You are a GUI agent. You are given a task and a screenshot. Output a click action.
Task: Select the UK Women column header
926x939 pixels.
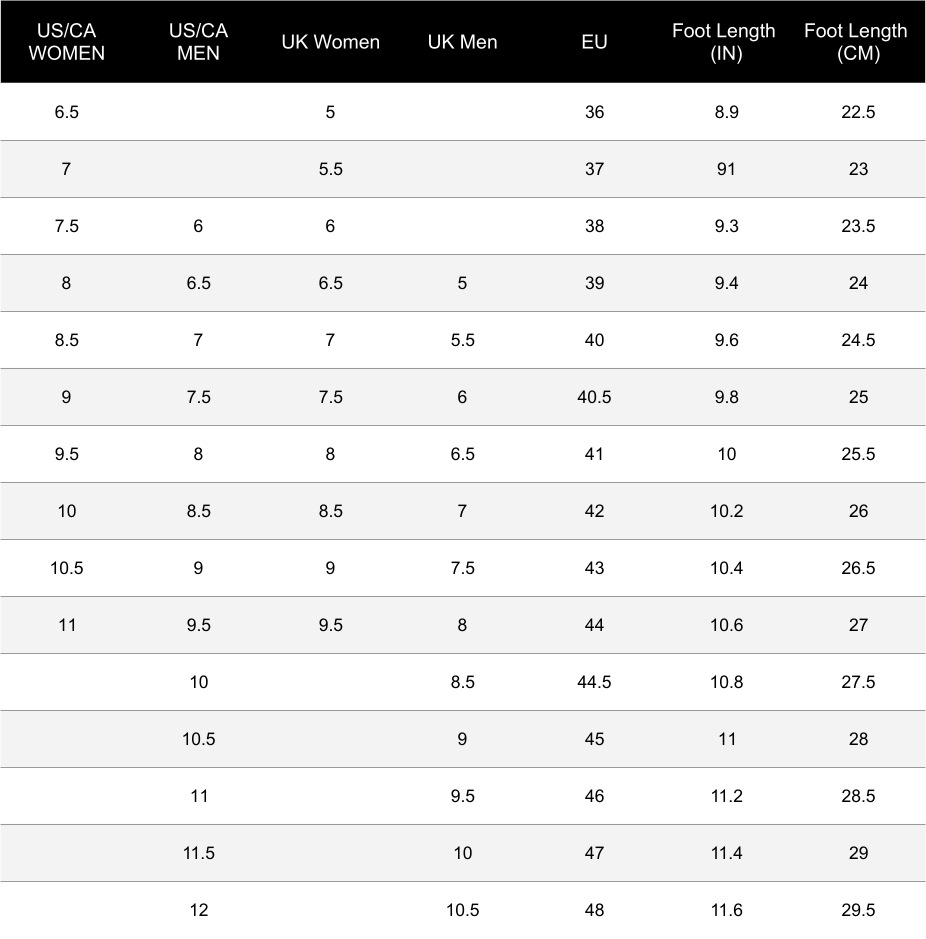(x=330, y=42)
